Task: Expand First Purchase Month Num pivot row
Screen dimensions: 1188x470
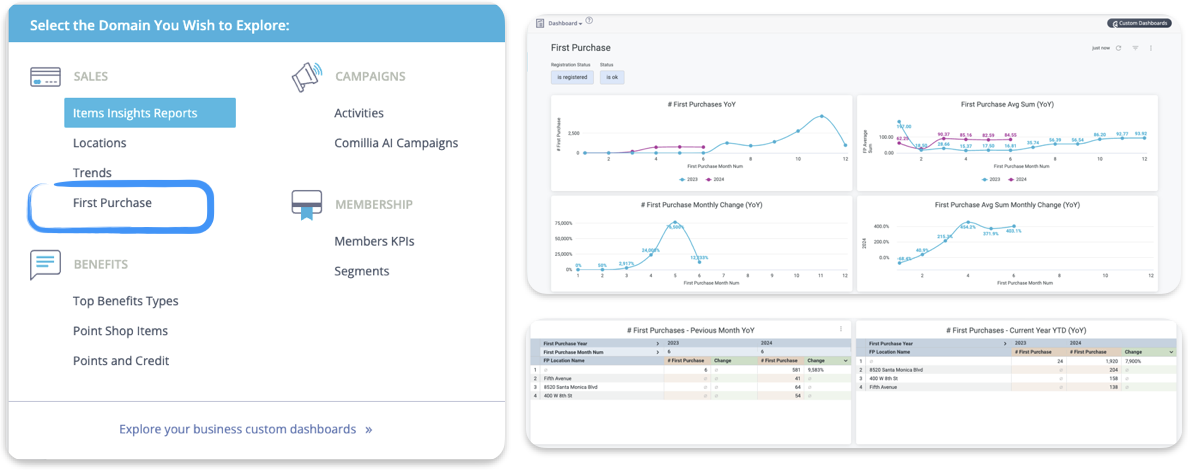Action: [658, 352]
